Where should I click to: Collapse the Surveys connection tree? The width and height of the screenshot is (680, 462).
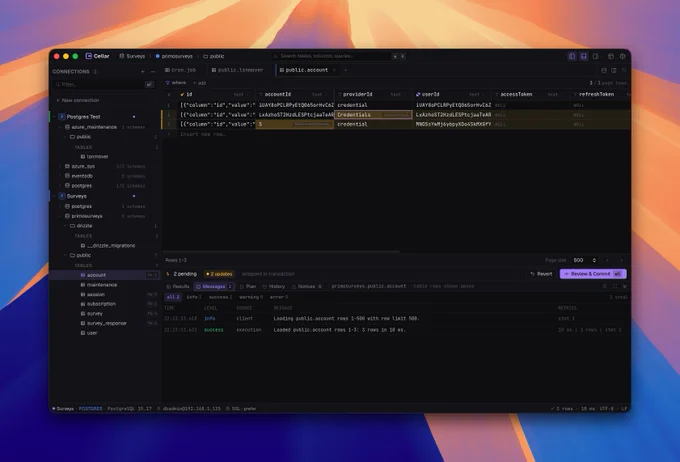click(x=54, y=196)
